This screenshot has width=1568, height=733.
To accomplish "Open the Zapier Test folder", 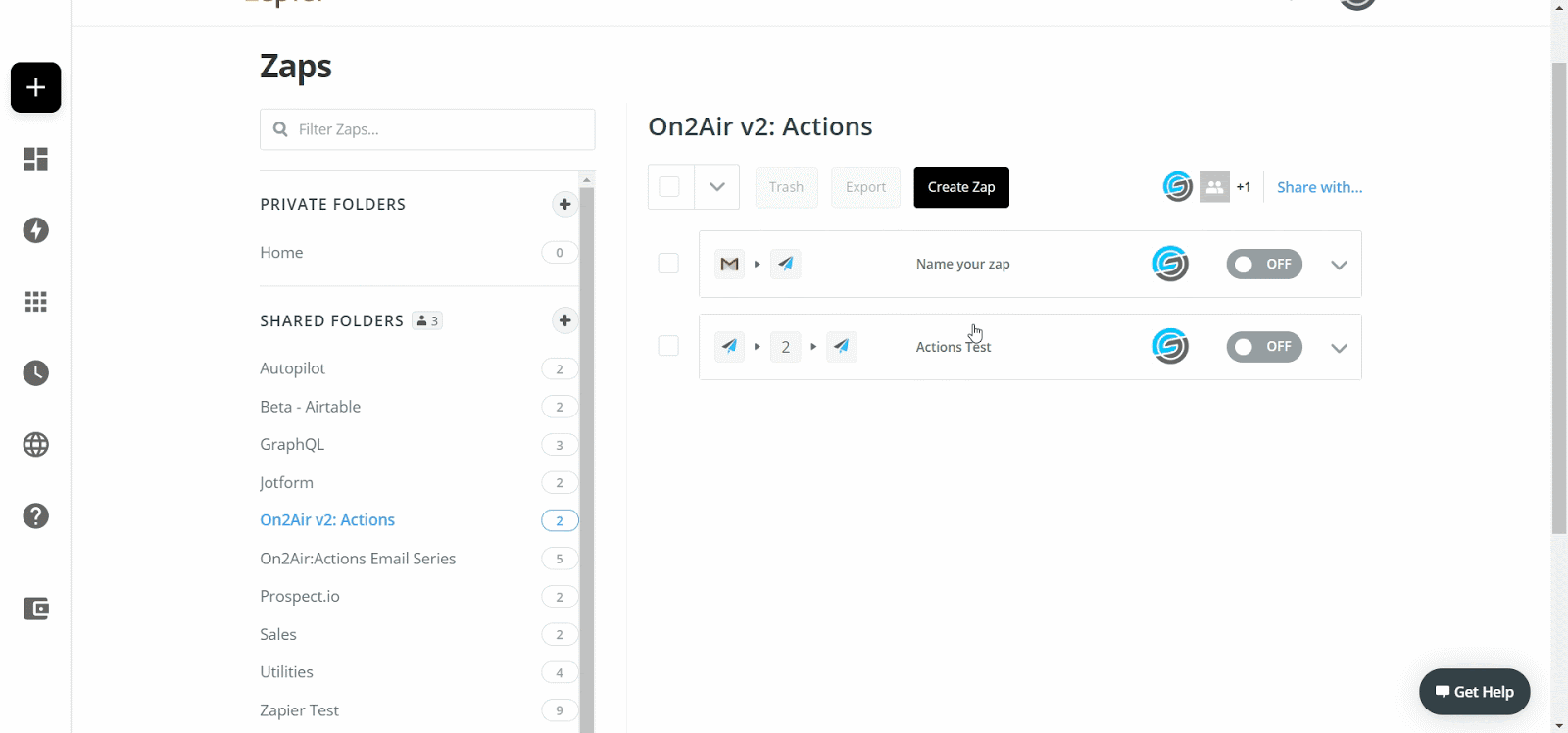I will 299,710.
